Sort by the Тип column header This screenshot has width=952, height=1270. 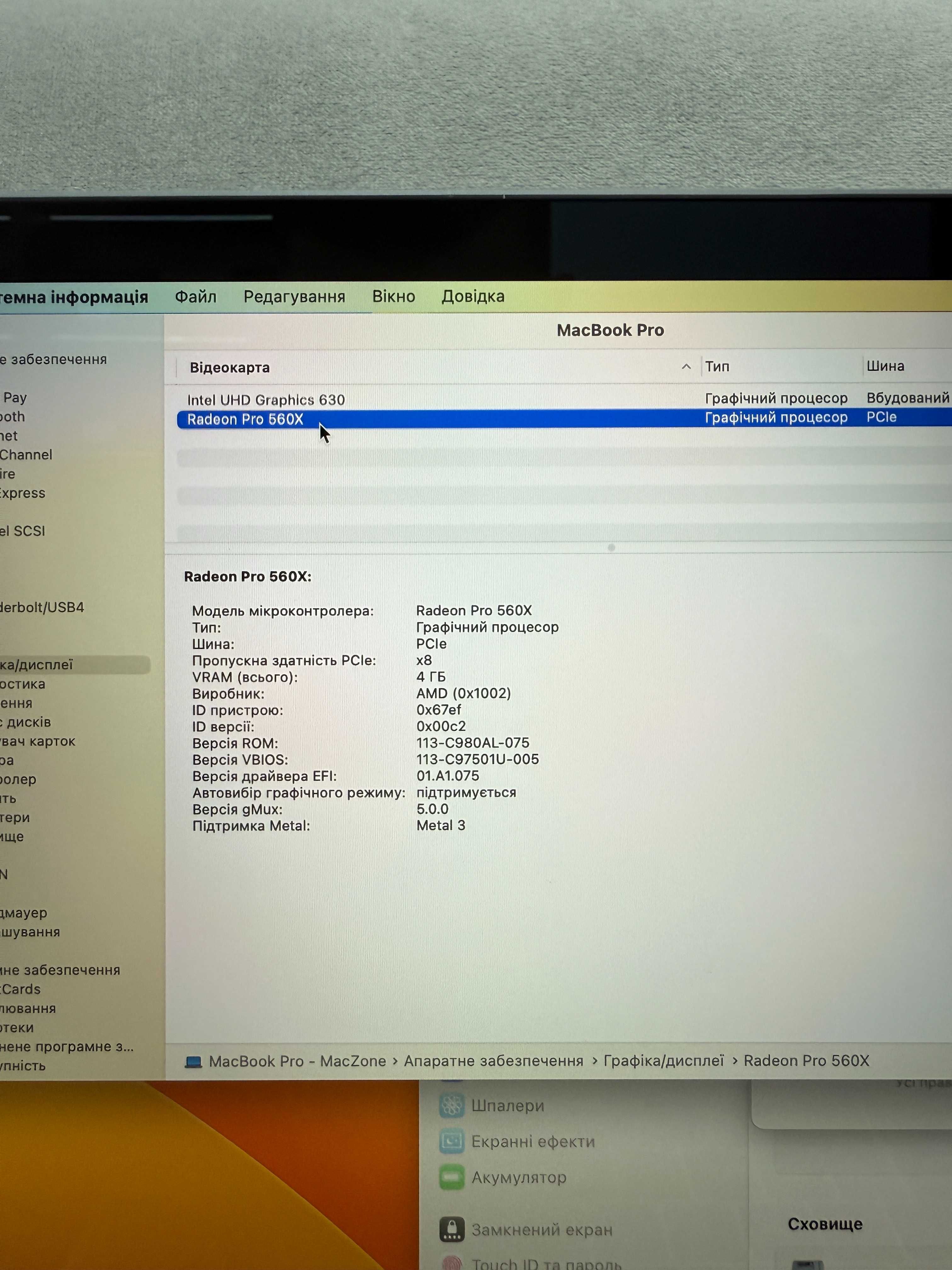(x=717, y=366)
